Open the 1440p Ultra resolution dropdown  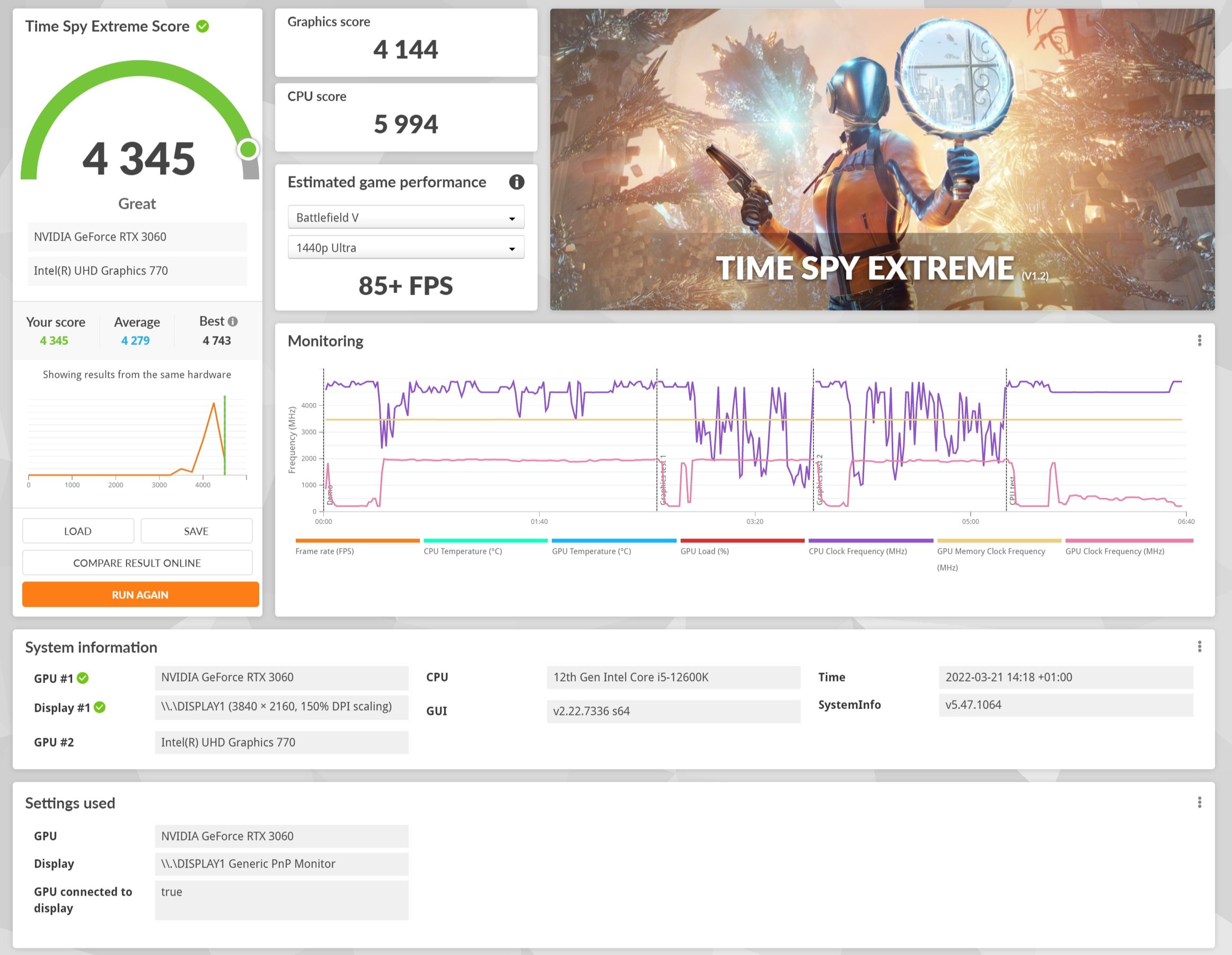(406, 247)
